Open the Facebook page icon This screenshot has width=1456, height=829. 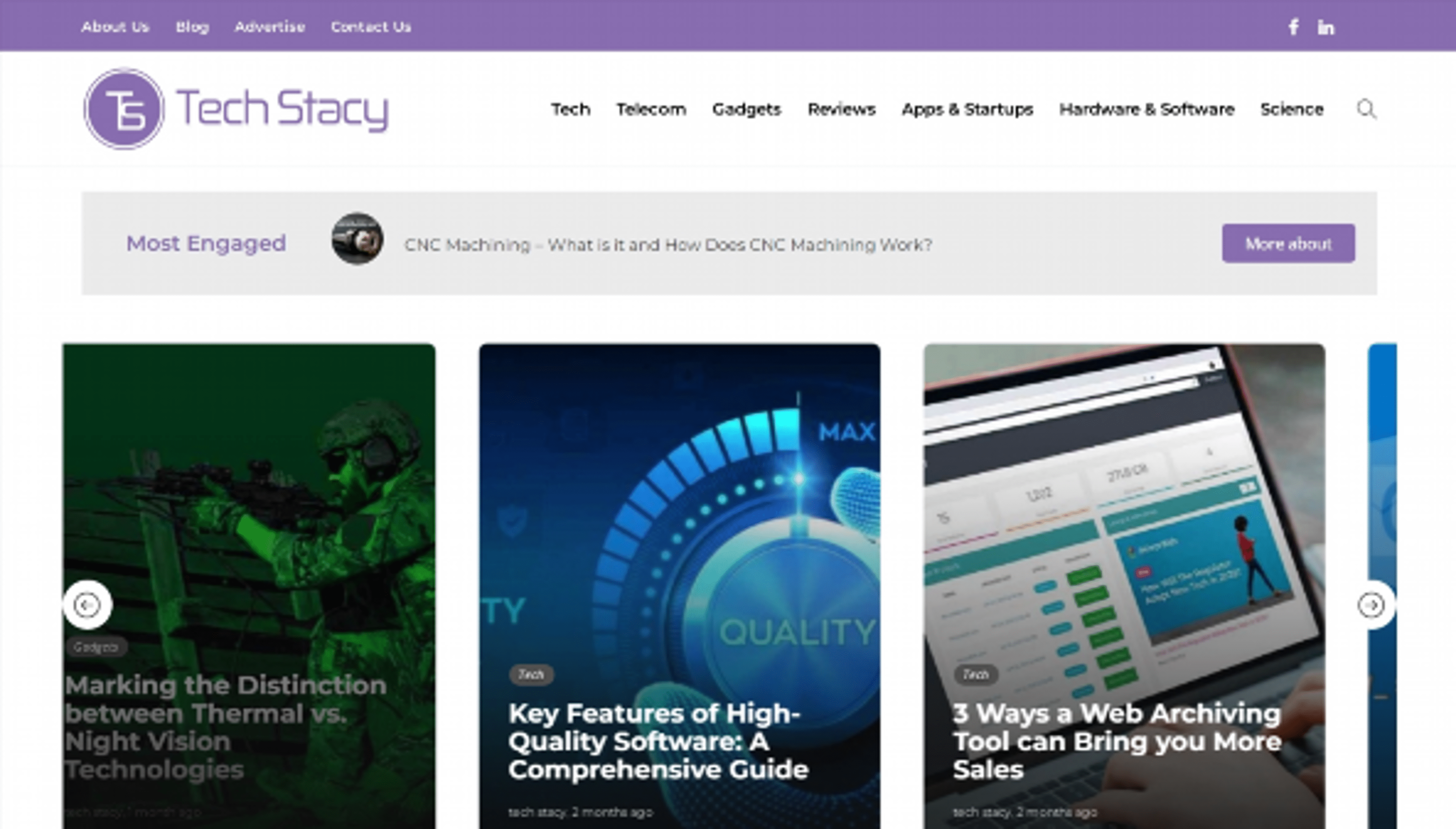coord(1294,26)
